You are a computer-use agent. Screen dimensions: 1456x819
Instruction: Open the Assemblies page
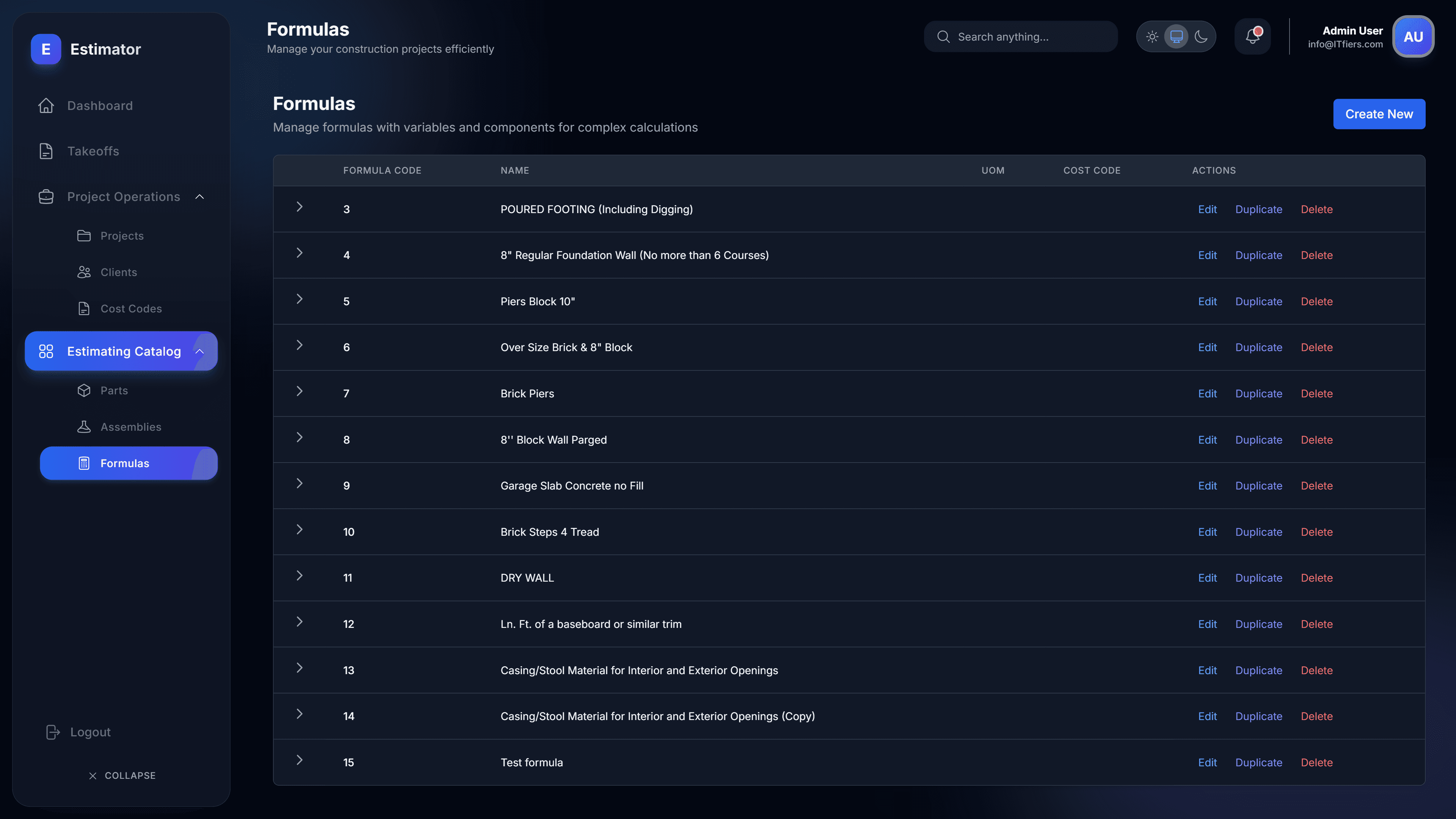pos(129,427)
